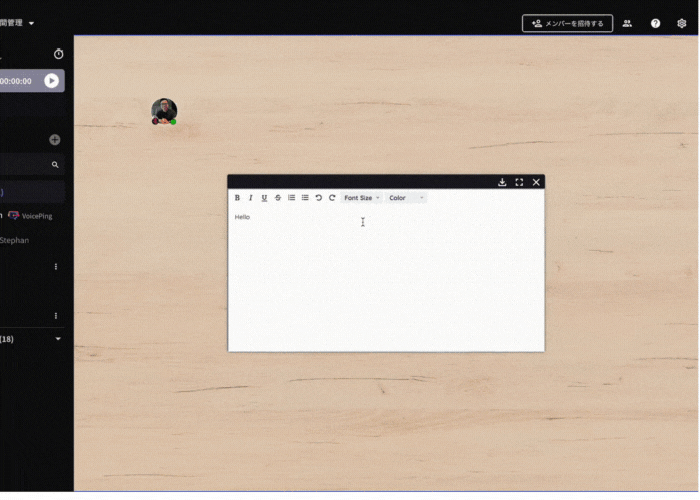Screen dimensions: 700x500
Task: Collapse the section showing count (18)
Action: click(58, 339)
